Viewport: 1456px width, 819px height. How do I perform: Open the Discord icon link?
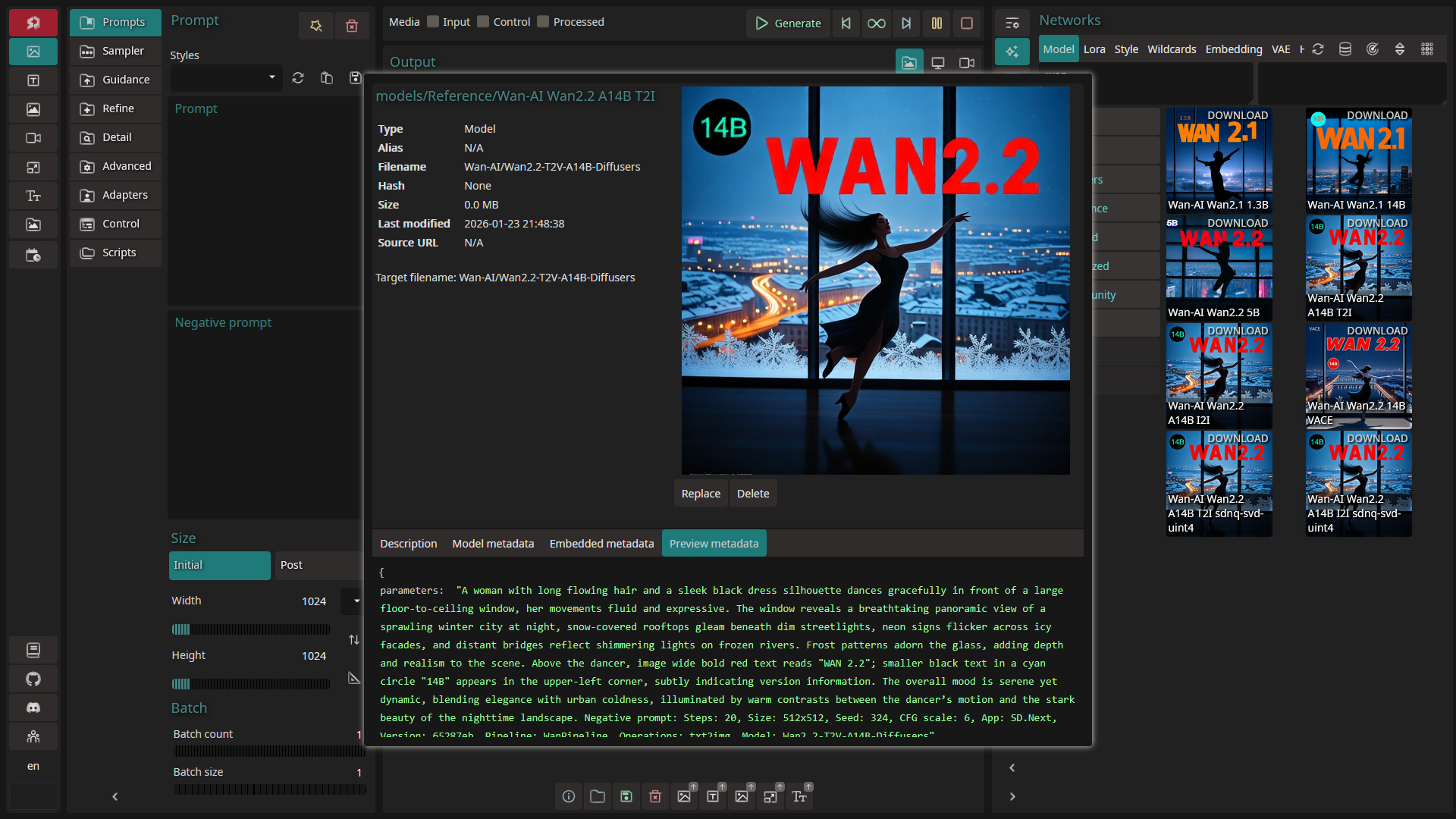[33, 708]
